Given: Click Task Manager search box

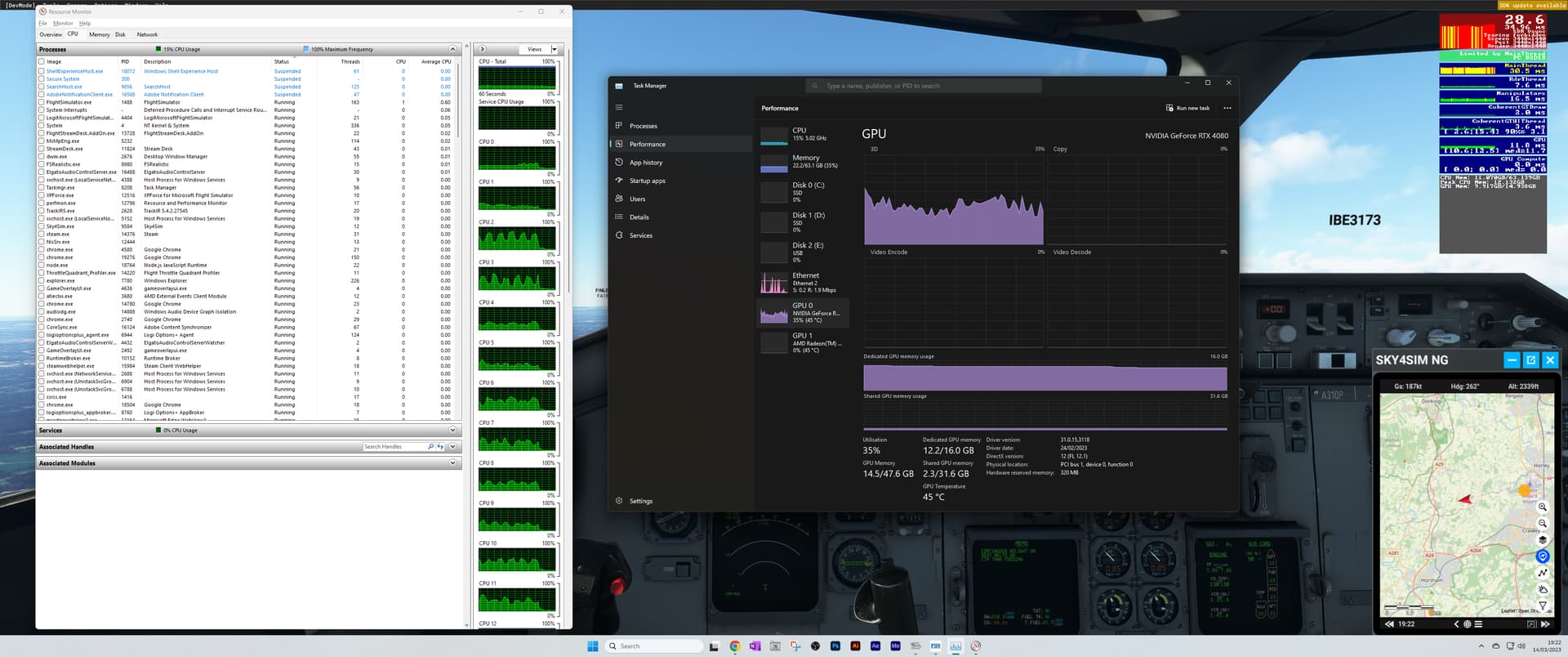Looking at the screenshot, I should [x=923, y=86].
